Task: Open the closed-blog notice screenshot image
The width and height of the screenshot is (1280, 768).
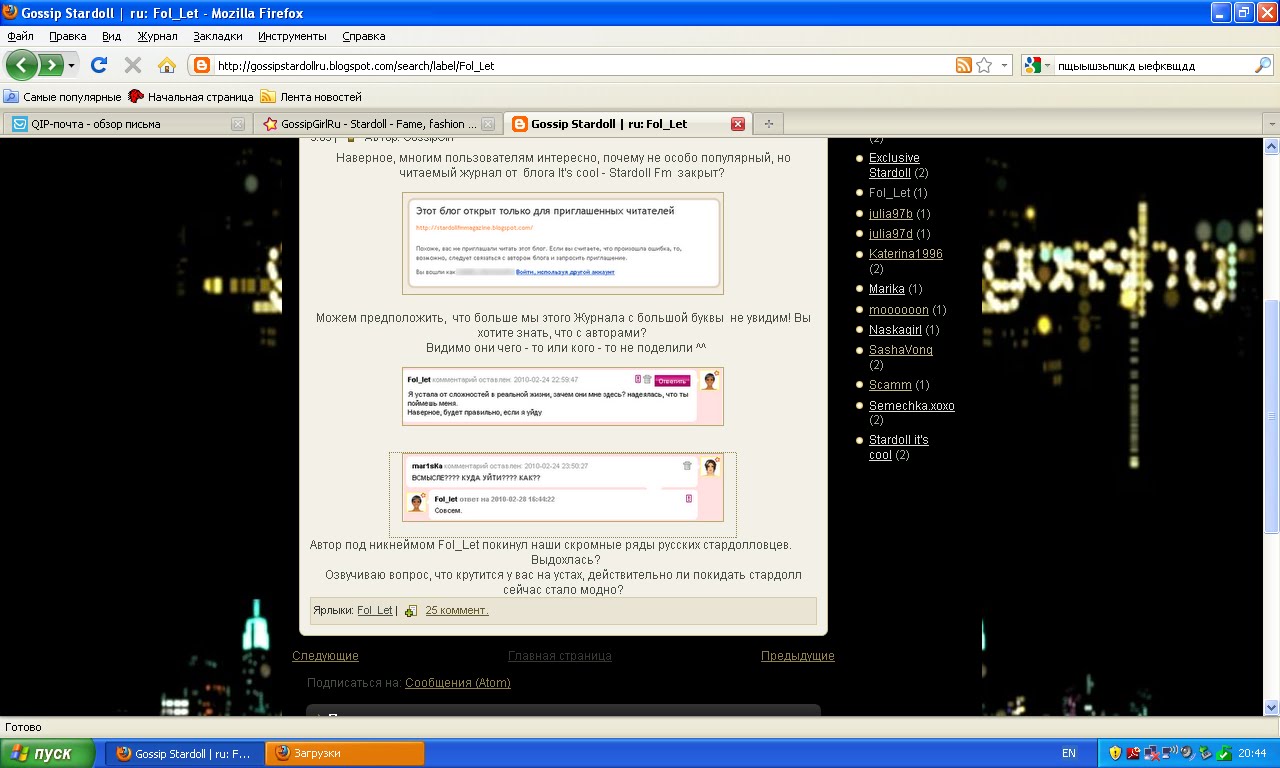Action: point(563,243)
